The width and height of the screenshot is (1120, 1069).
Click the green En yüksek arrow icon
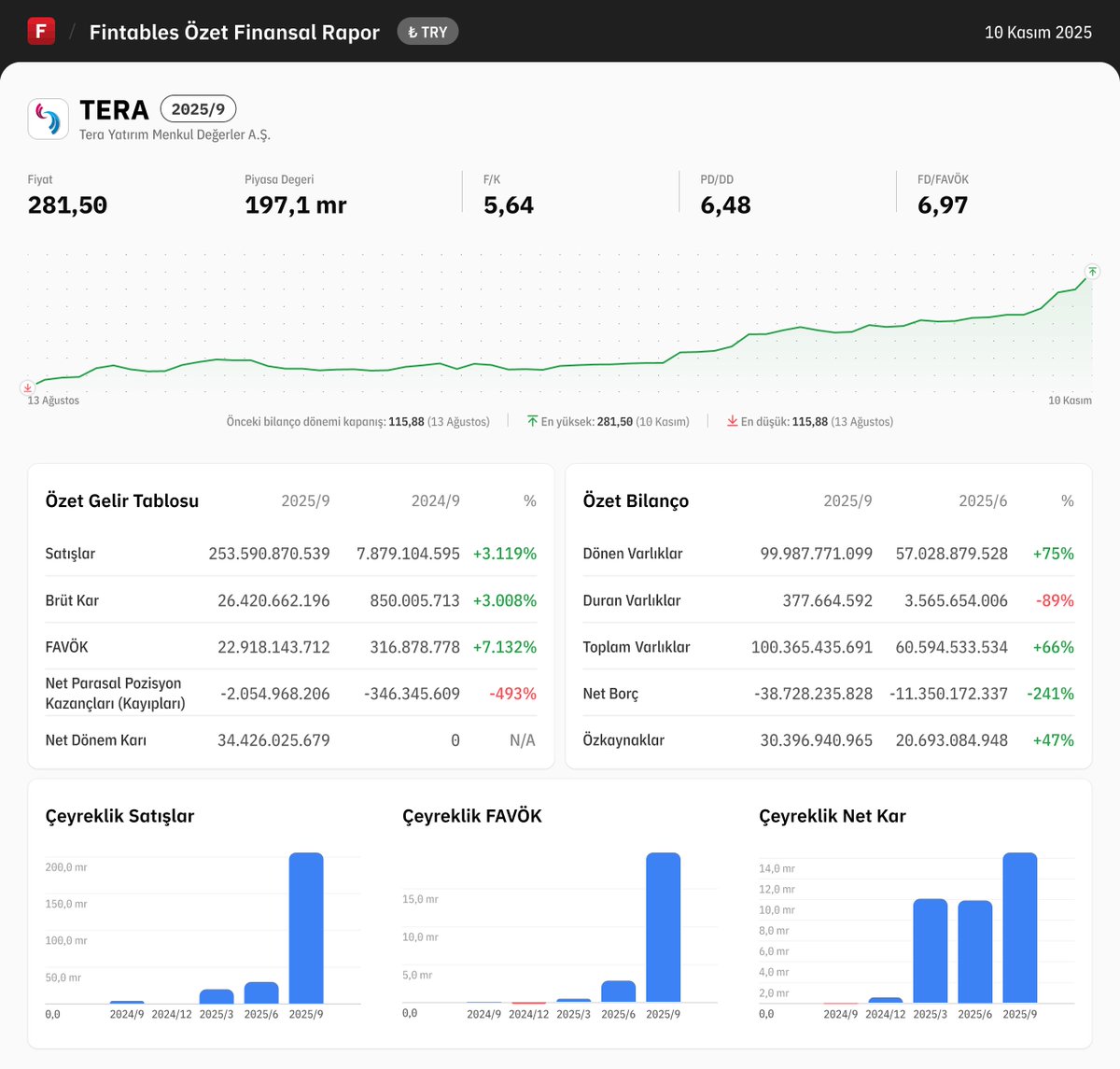point(534,421)
